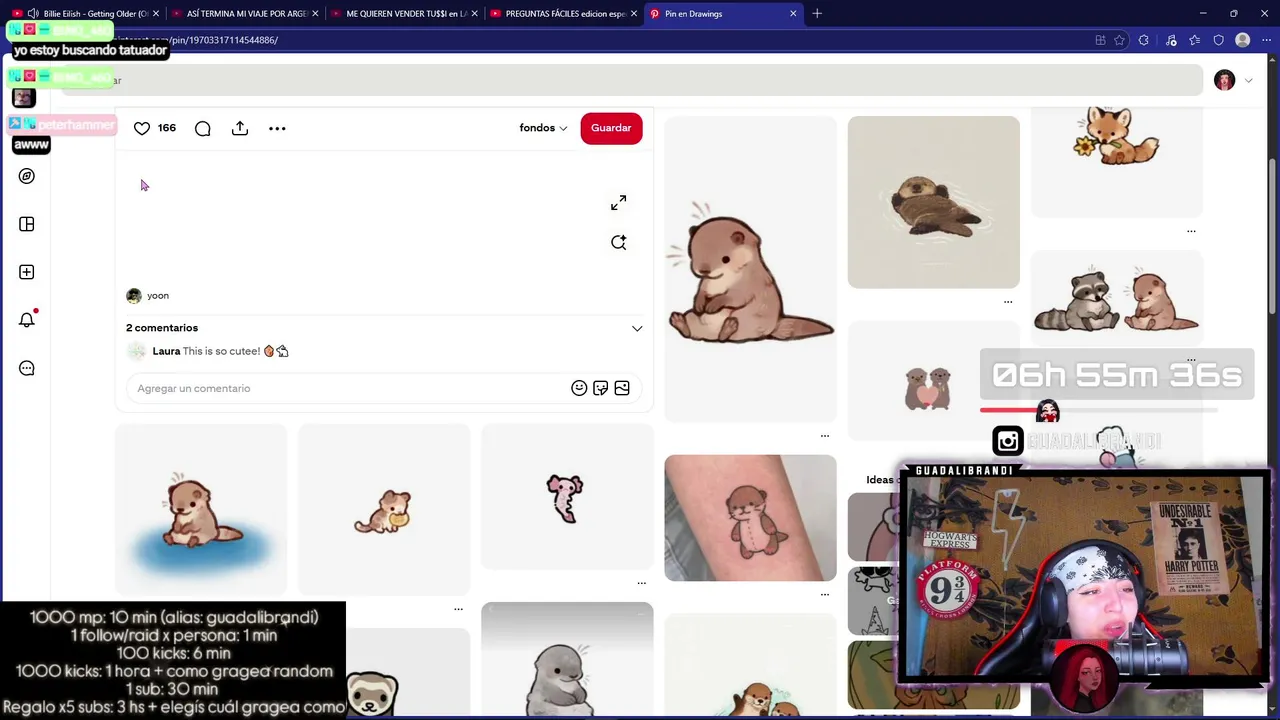
Task: Open the boards grid icon in sidebar
Action: click(x=27, y=224)
